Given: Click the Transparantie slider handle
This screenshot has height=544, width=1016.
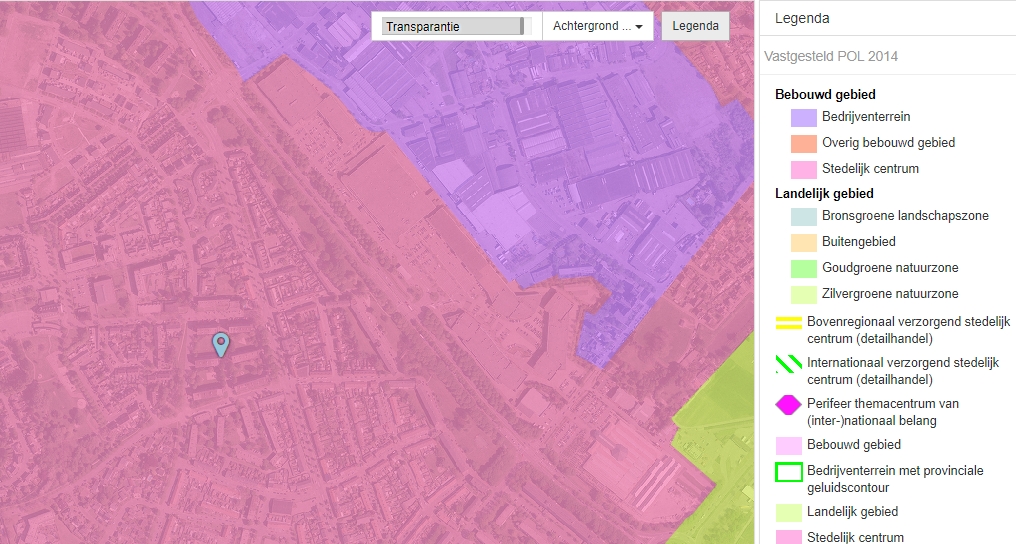Looking at the screenshot, I should (522, 27).
